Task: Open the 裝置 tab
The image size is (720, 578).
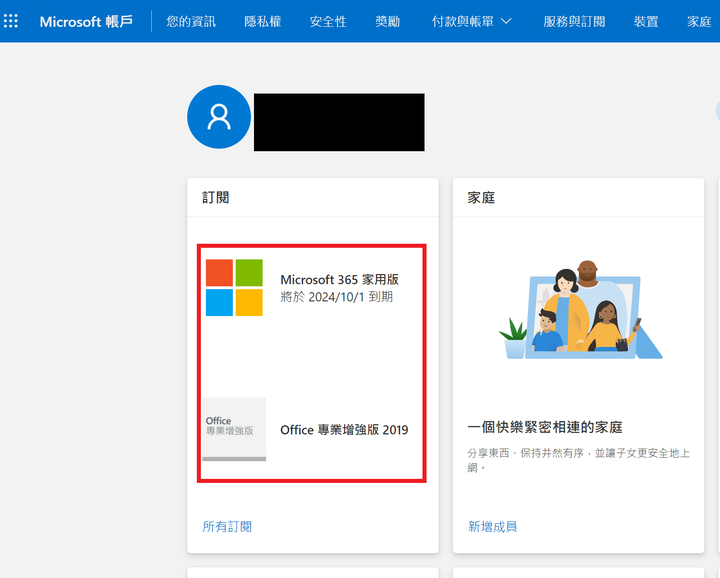Action: click(x=646, y=22)
